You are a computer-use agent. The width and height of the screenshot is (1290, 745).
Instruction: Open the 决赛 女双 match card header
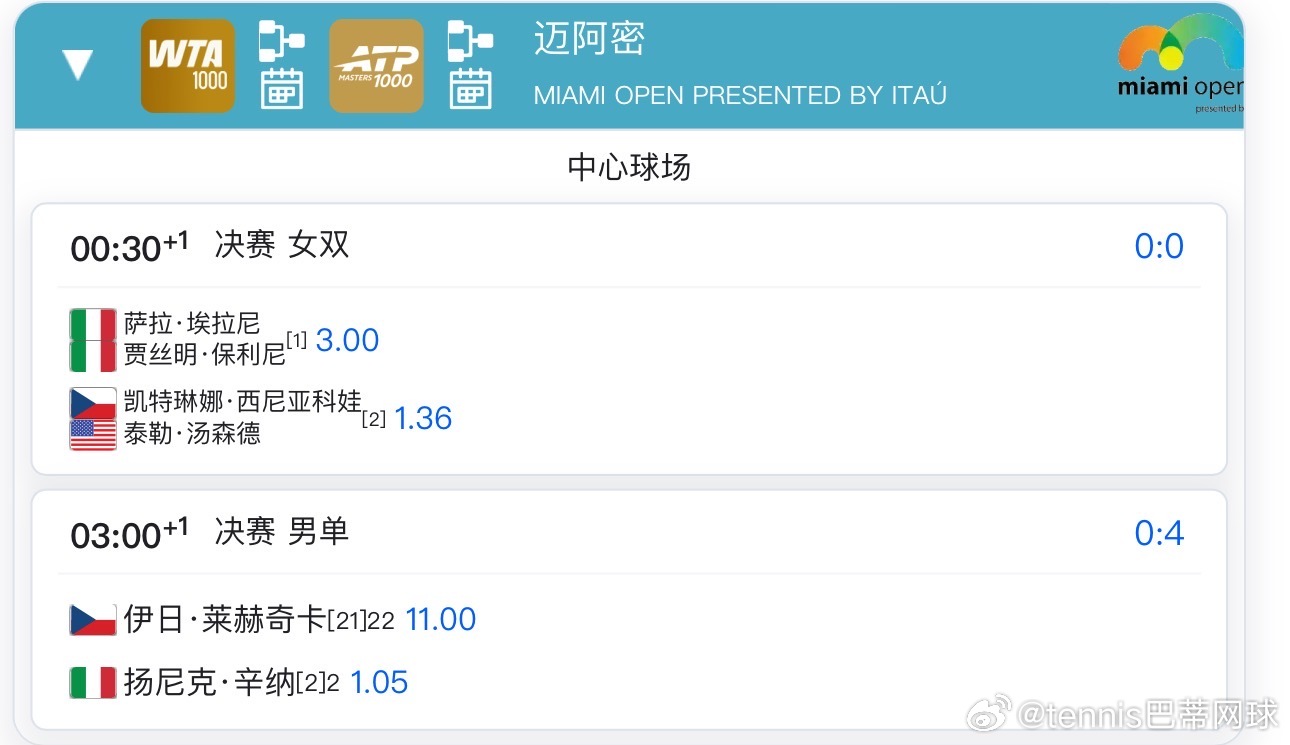[629, 246]
